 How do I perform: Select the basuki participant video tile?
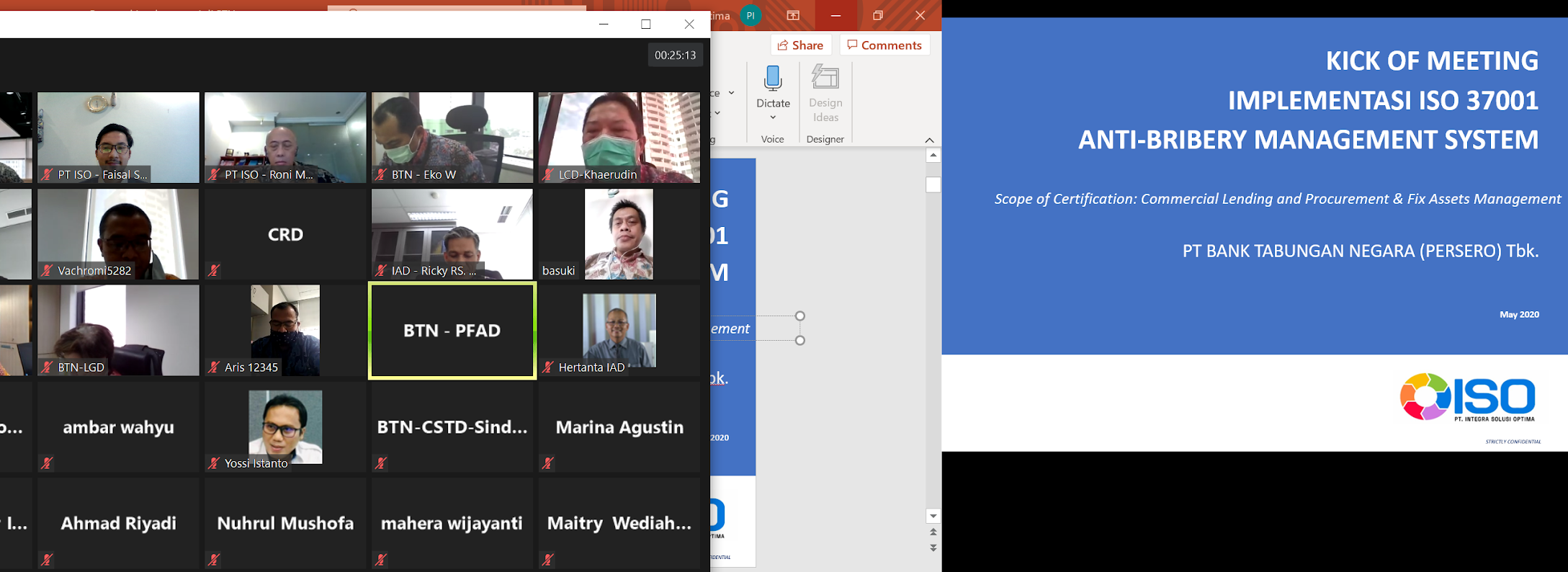coord(619,234)
